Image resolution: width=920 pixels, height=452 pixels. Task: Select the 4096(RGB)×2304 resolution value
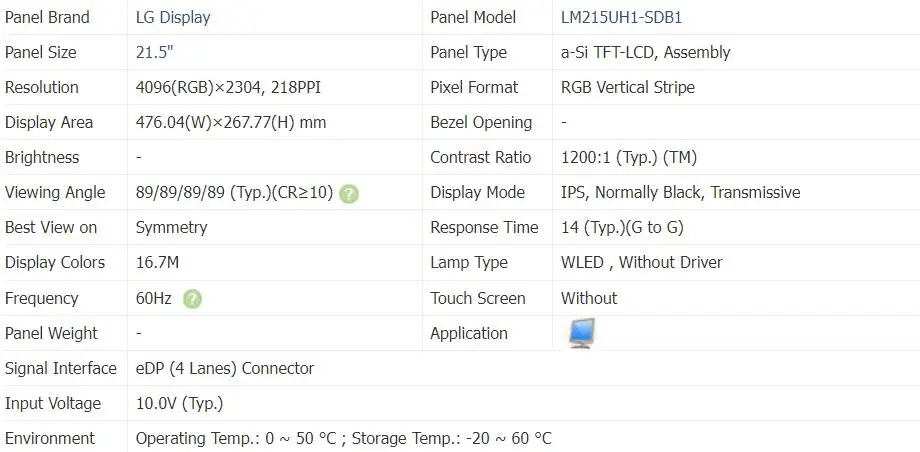228,87
